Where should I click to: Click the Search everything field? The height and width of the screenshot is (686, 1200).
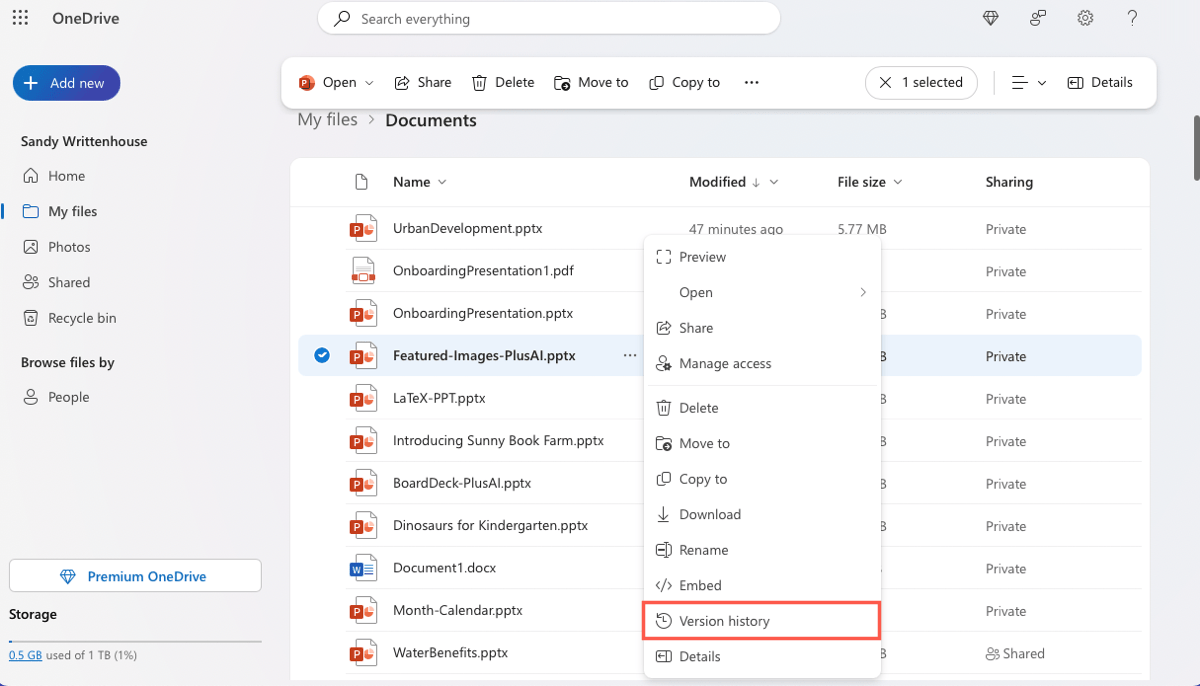pyautogui.click(x=548, y=18)
